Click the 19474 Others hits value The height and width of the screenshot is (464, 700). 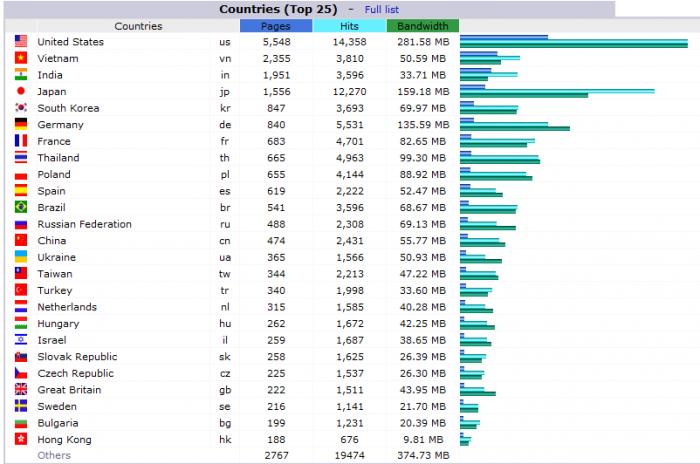pyautogui.click(x=350, y=455)
